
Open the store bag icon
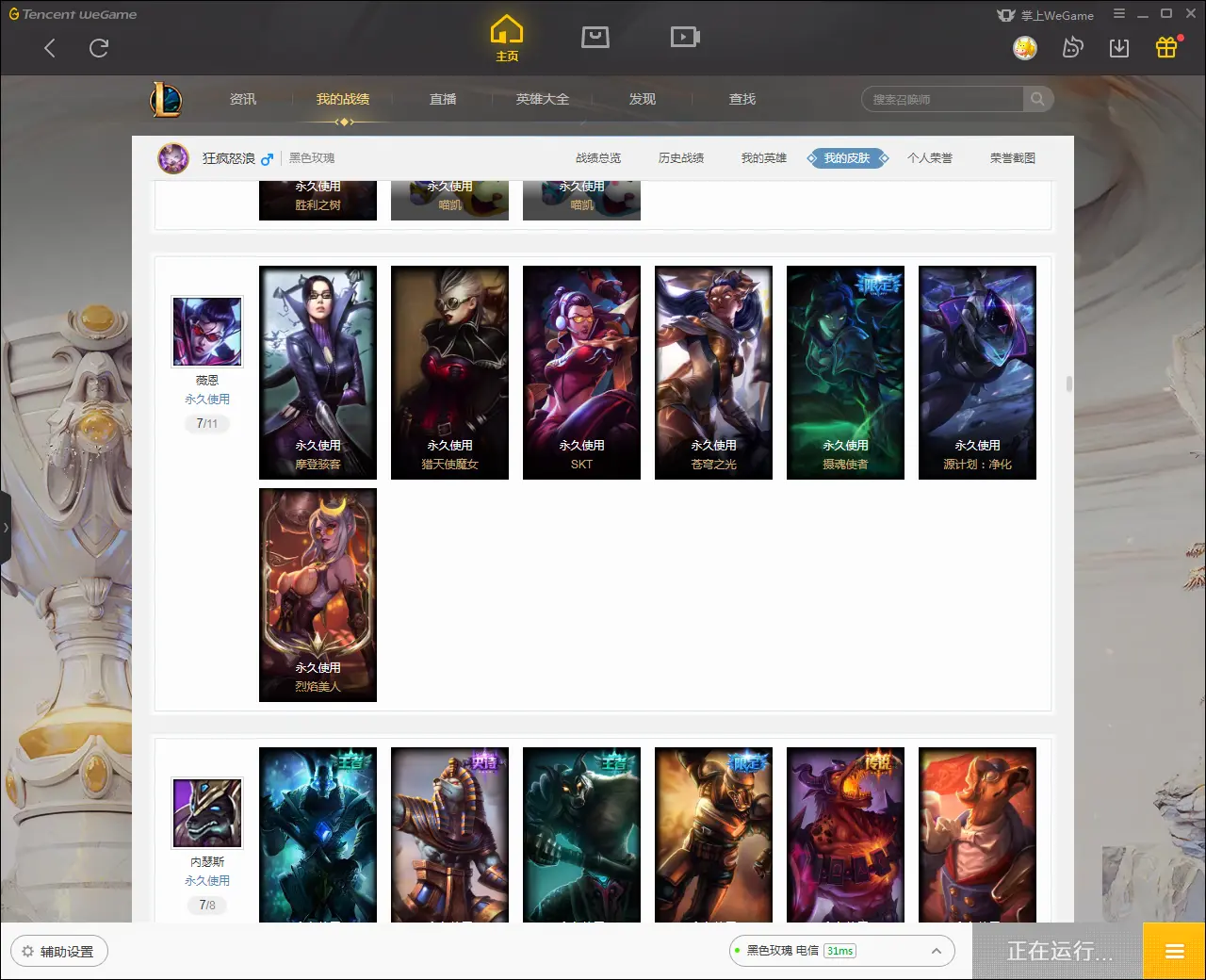pos(595,37)
